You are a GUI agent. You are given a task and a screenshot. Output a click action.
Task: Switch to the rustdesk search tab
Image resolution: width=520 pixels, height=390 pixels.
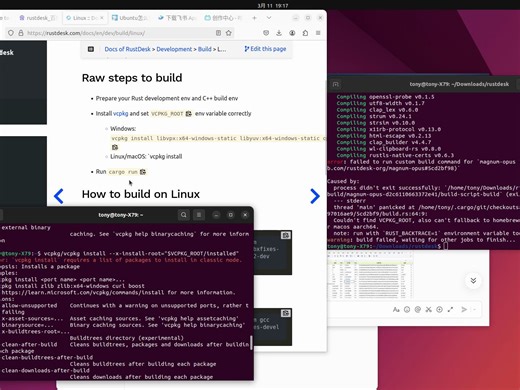(38, 18)
